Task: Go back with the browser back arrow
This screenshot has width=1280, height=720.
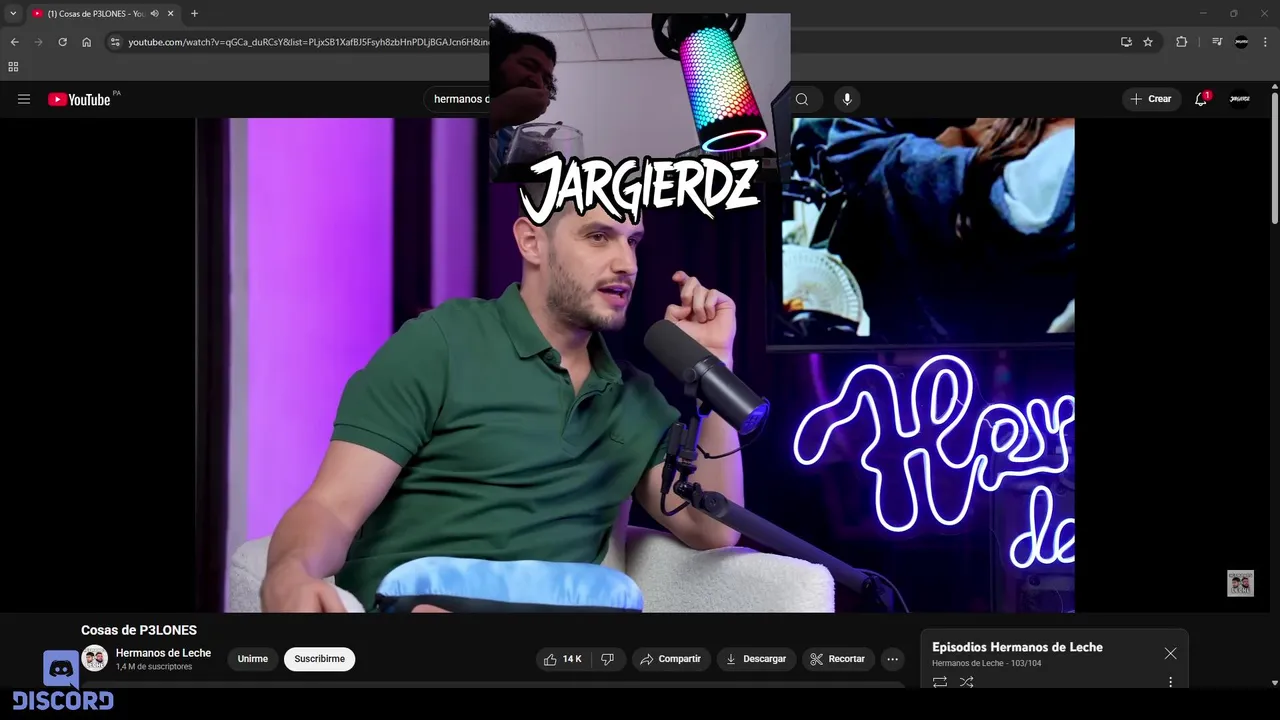Action: coord(14,42)
